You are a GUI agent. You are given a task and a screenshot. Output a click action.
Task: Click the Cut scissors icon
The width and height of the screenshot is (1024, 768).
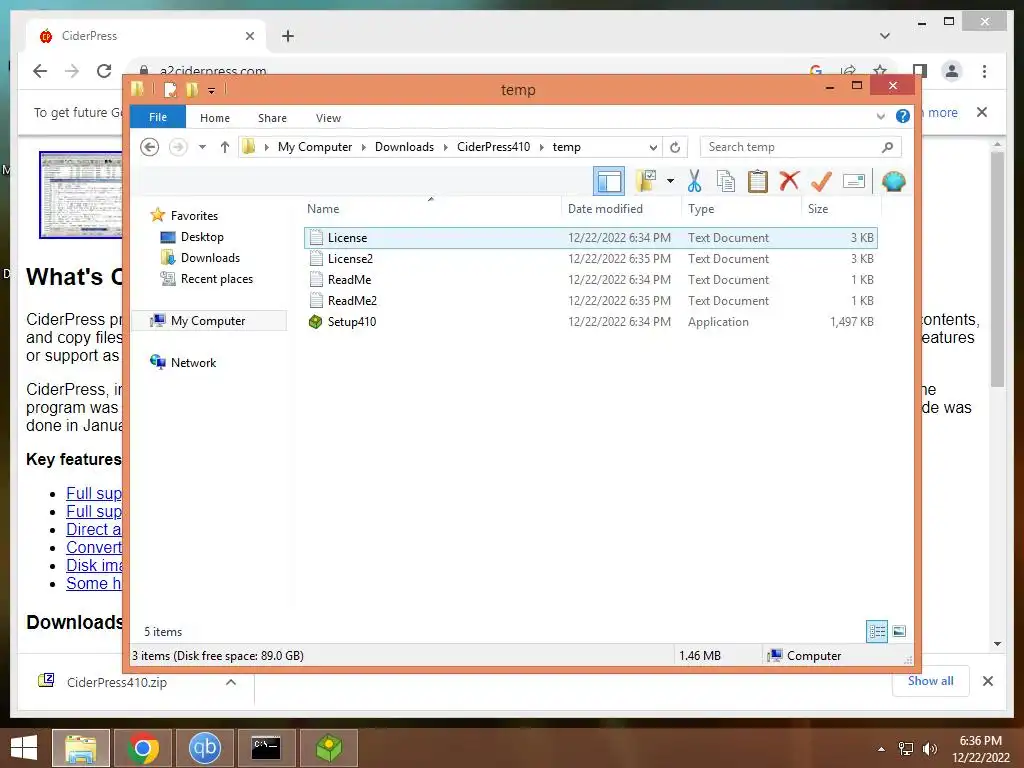pyautogui.click(x=694, y=181)
